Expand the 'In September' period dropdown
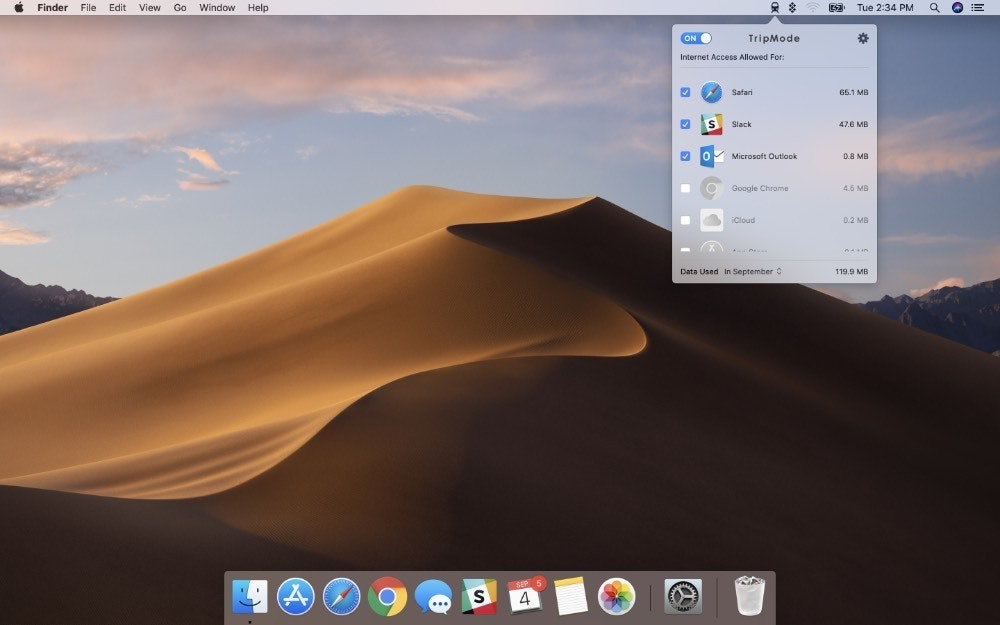1000x625 pixels. pyautogui.click(x=753, y=271)
